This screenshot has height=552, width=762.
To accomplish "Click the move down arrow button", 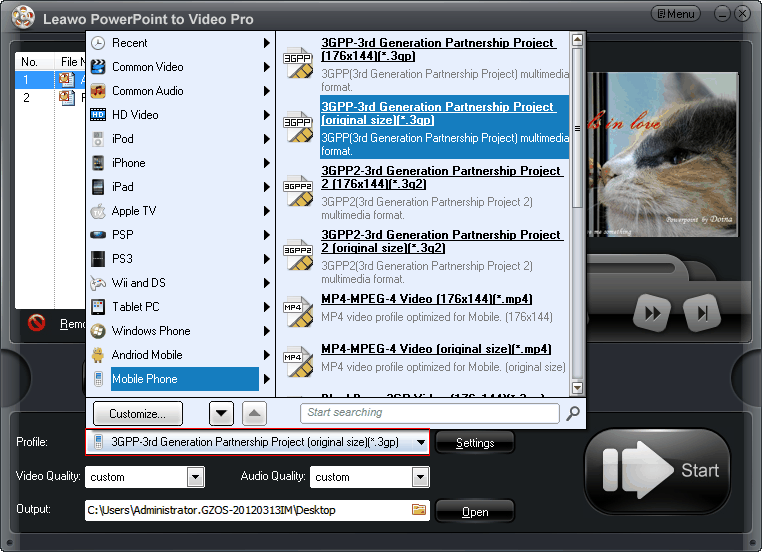I will 222,414.
